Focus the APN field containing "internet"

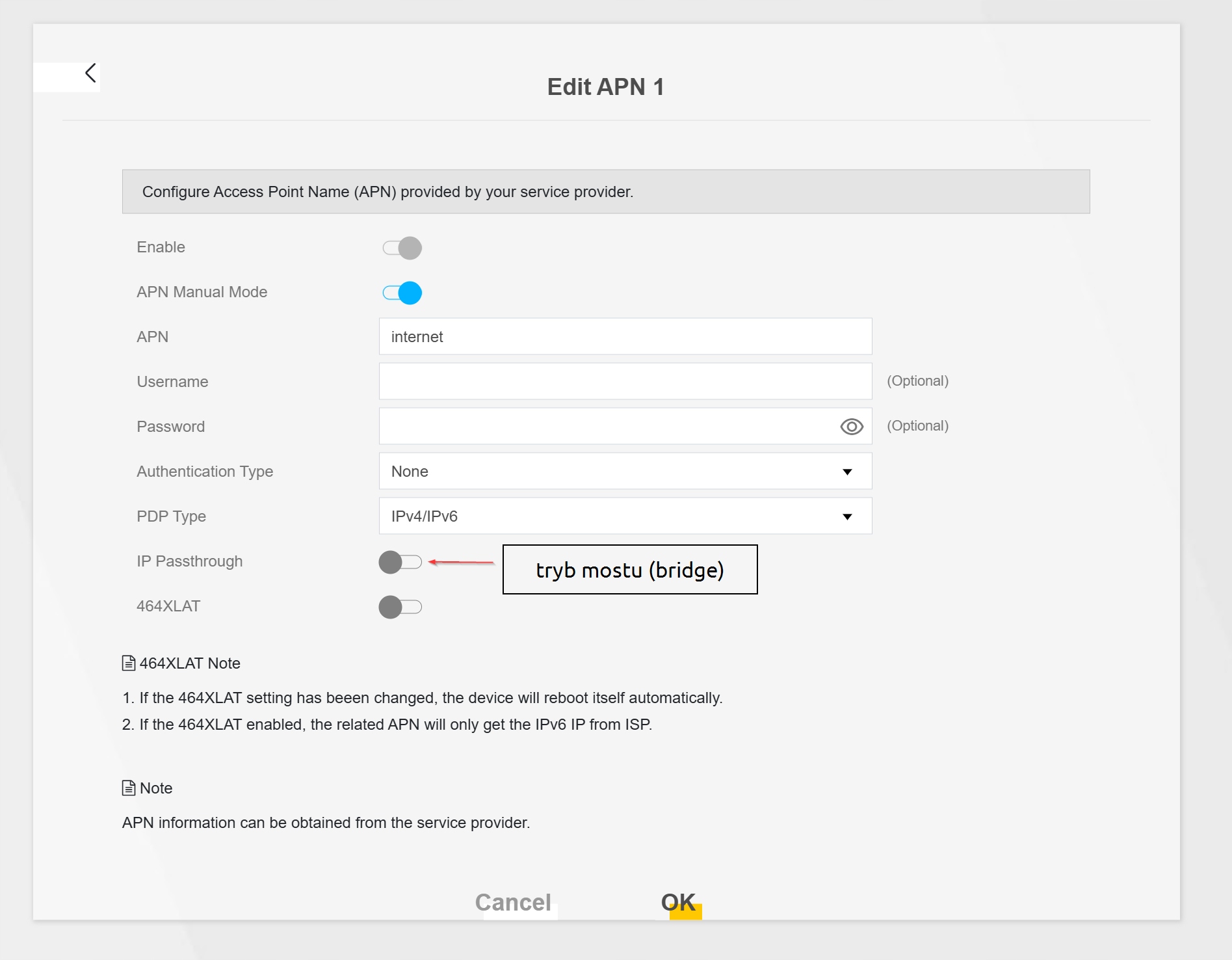click(x=625, y=337)
